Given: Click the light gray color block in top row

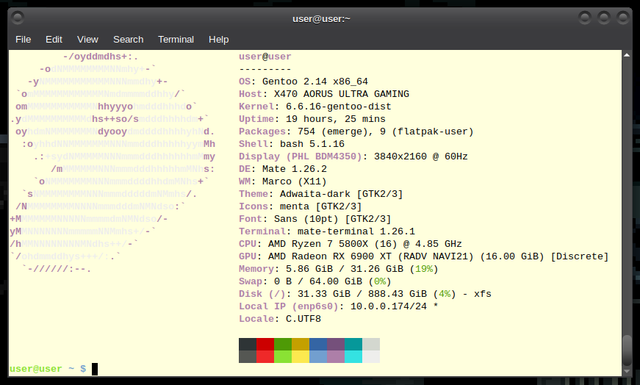Looking at the screenshot, I should pos(371,344).
